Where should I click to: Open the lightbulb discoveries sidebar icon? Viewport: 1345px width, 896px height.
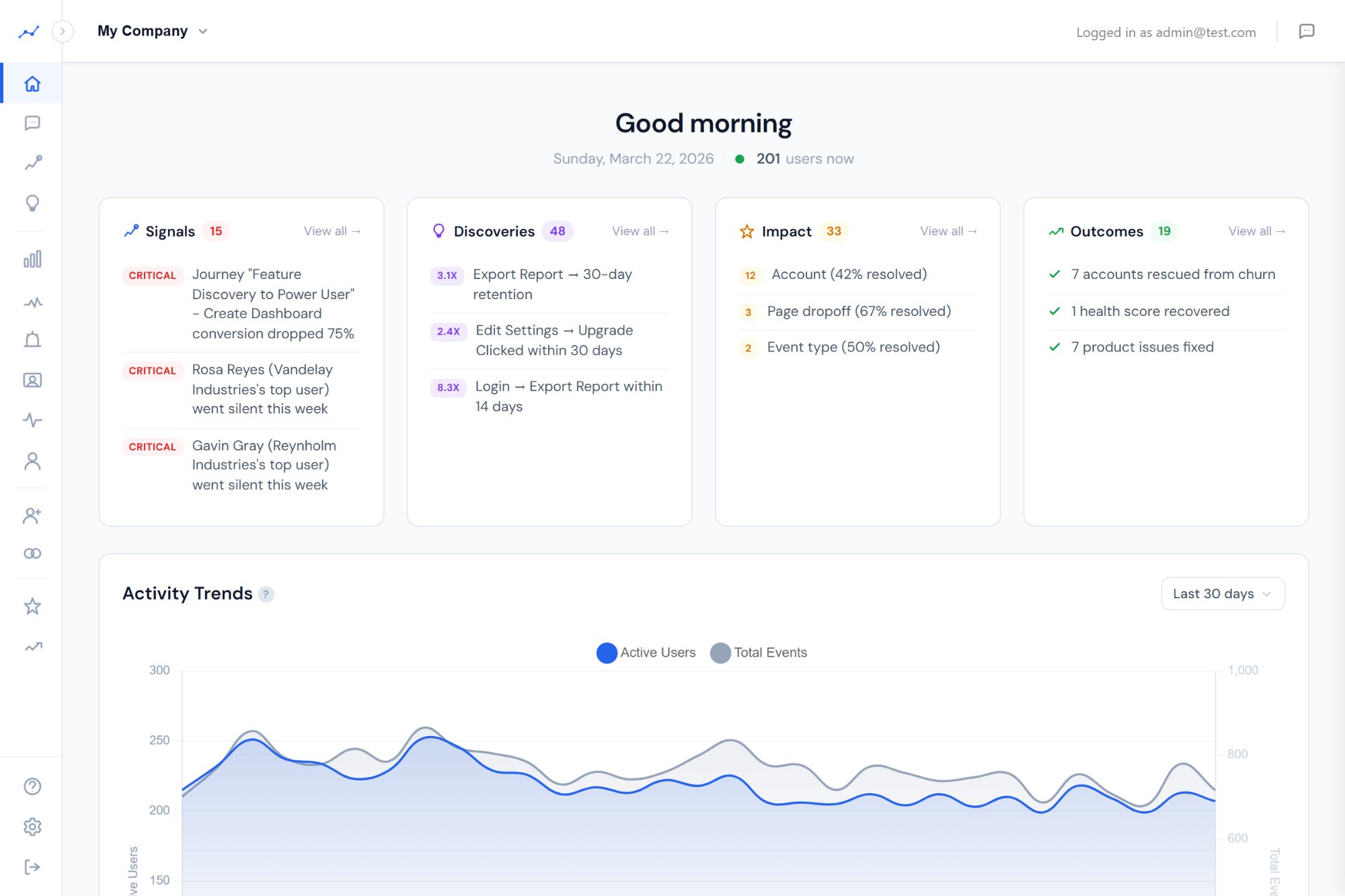[32, 203]
